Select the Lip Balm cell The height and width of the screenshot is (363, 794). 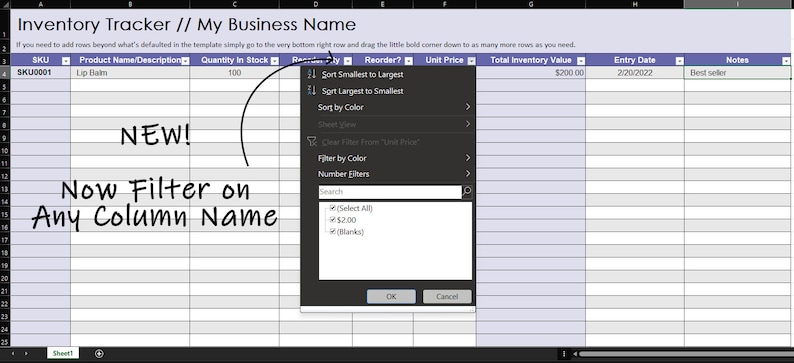[x=130, y=73]
